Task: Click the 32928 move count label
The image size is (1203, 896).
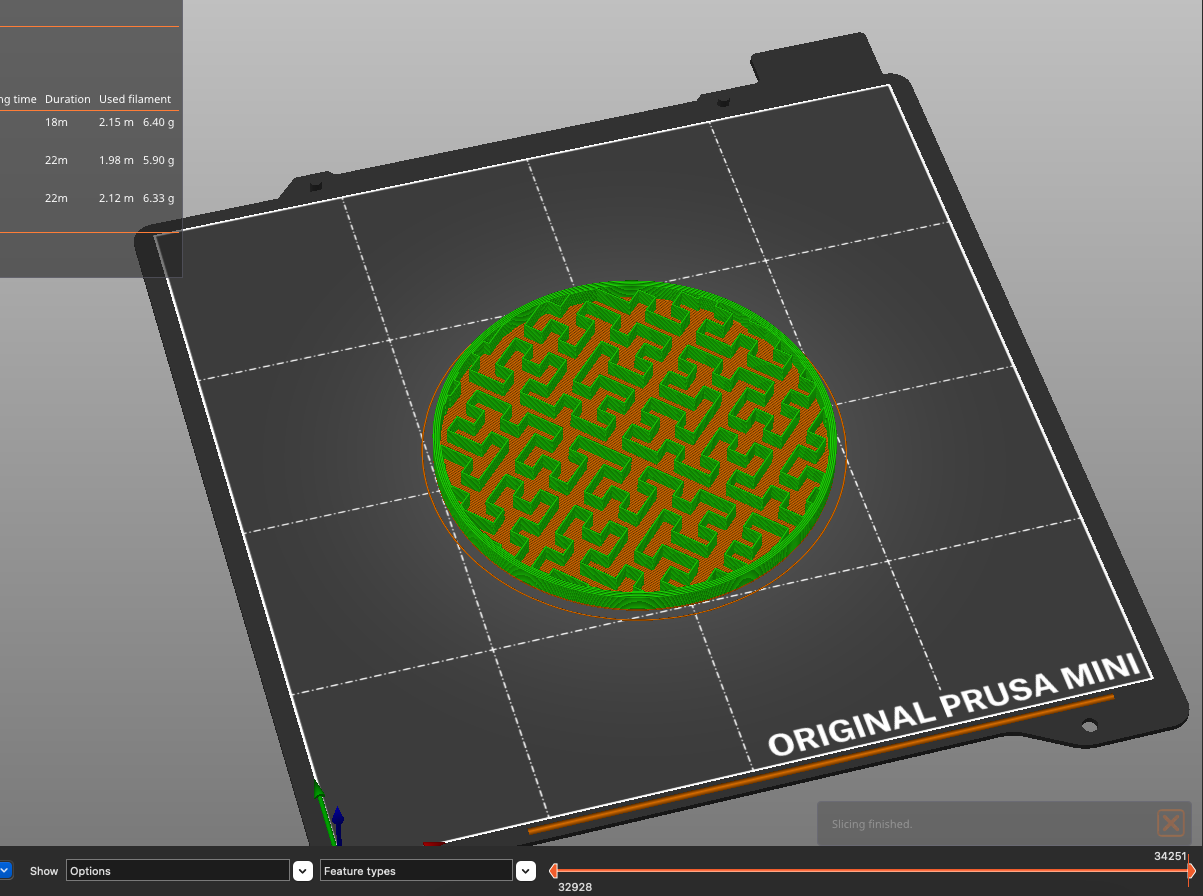Action: click(x=575, y=887)
